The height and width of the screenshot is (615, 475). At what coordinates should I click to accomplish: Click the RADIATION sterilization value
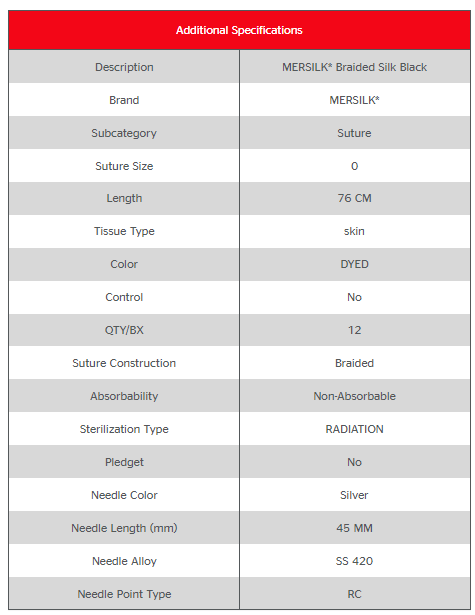354,429
